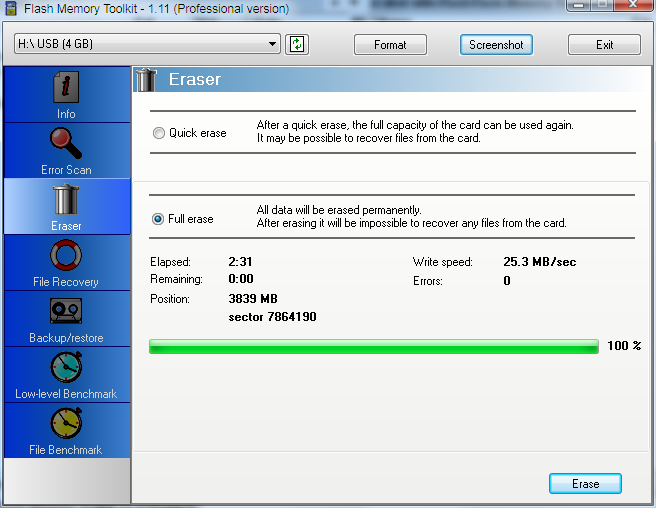The height and width of the screenshot is (508, 656).
Task: Click the elapsed time 2:31
Action: point(240,262)
